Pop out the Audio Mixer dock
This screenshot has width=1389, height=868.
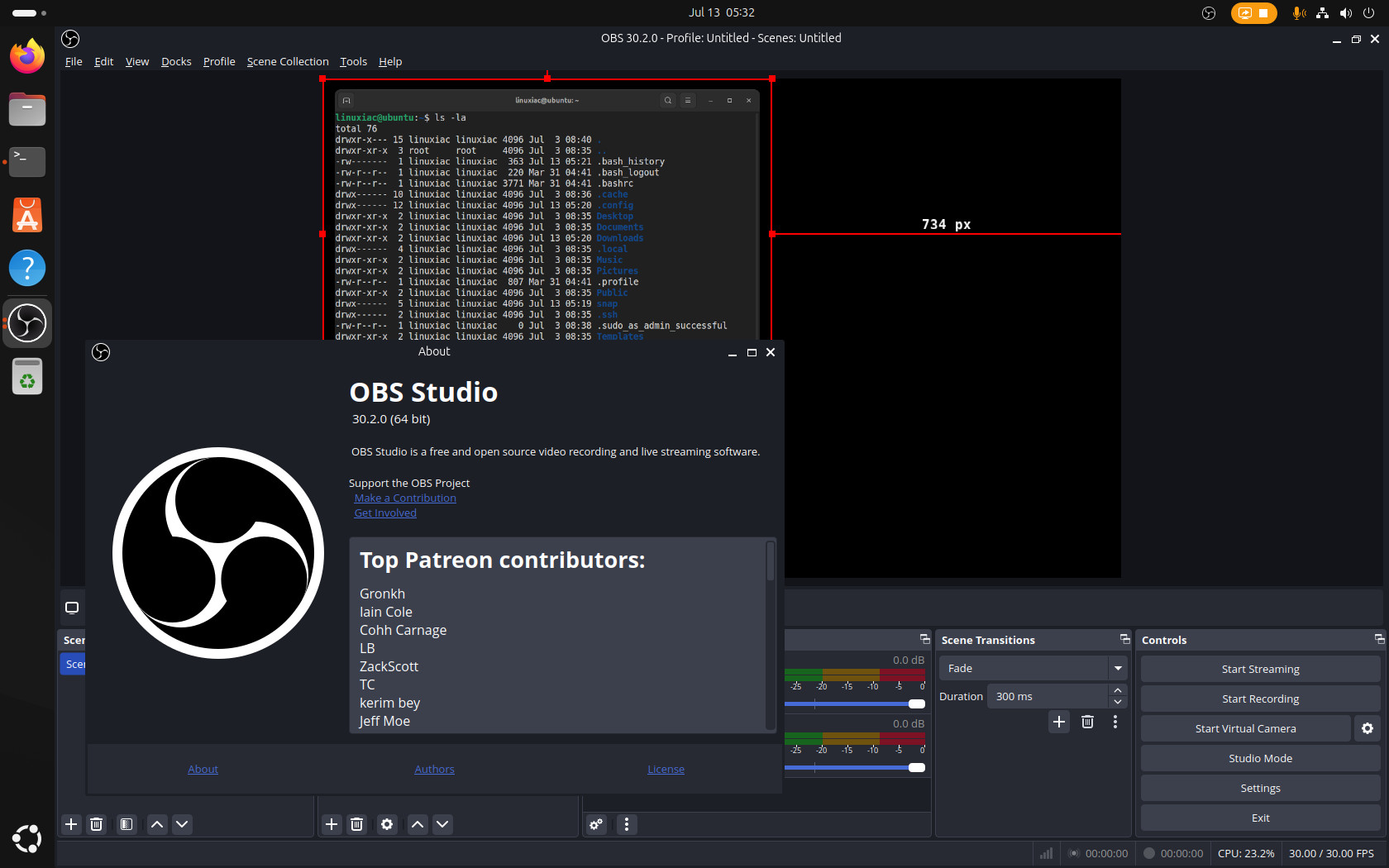tap(925, 639)
